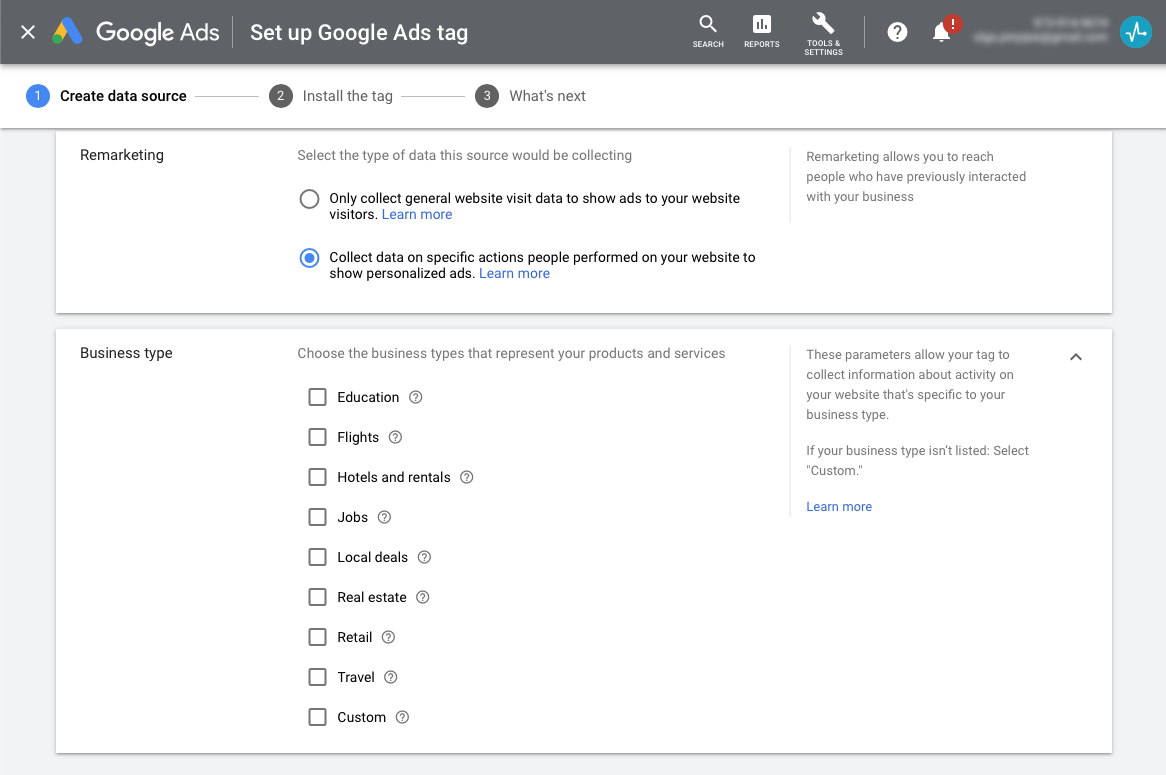
Task: Open the notifications bell
Action: pyautogui.click(x=941, y=32)
